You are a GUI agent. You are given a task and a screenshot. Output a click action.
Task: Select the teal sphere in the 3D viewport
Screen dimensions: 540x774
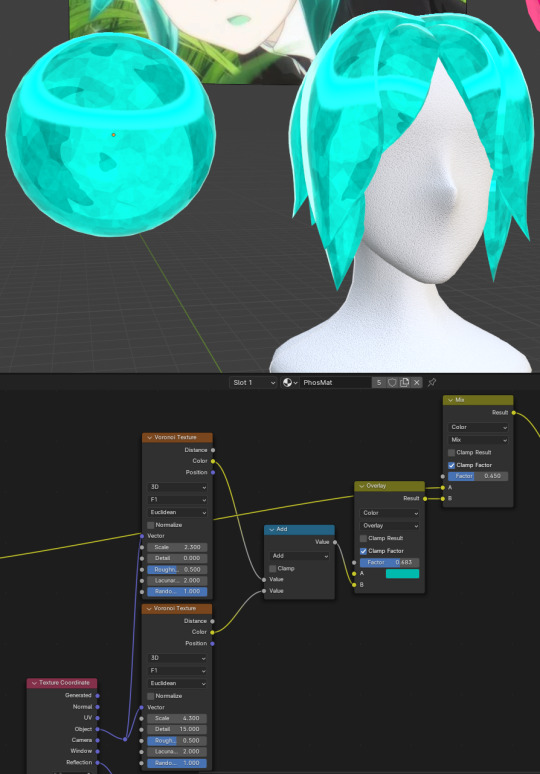(111, 135)
